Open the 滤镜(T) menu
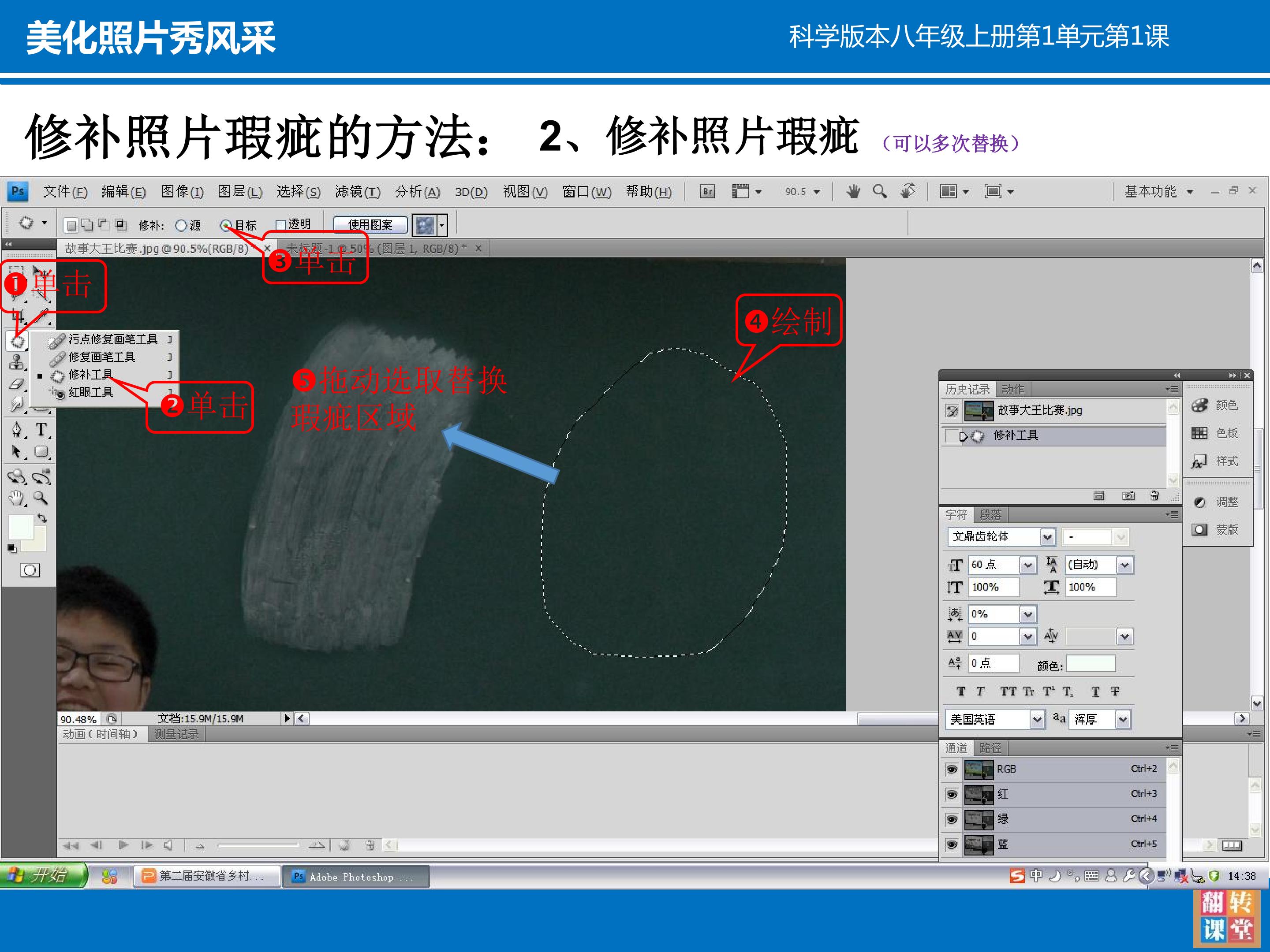Viewport: 1270px width, 952px height. [357, 192]
